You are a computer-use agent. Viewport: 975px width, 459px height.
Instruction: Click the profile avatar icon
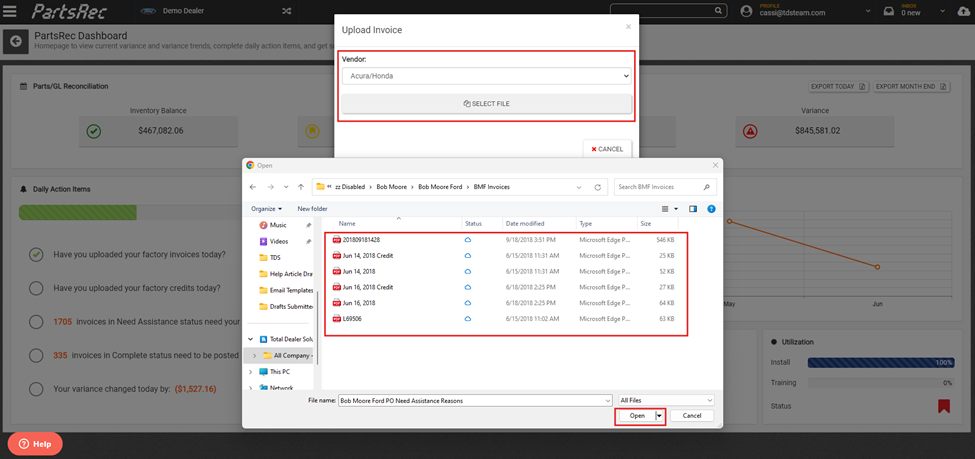(748, 11)
